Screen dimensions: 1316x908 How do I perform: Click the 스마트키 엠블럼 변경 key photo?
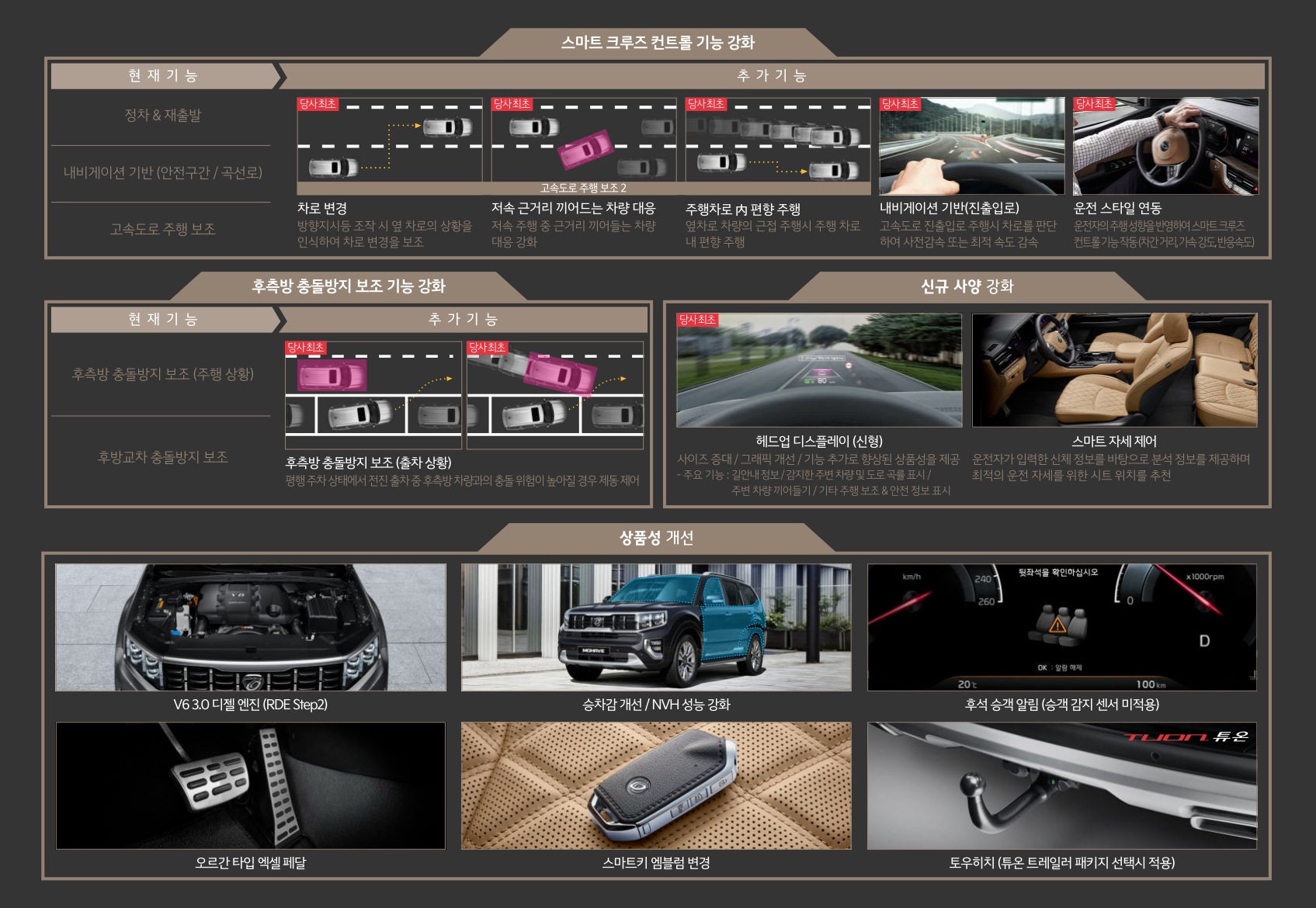coord(656,785)
